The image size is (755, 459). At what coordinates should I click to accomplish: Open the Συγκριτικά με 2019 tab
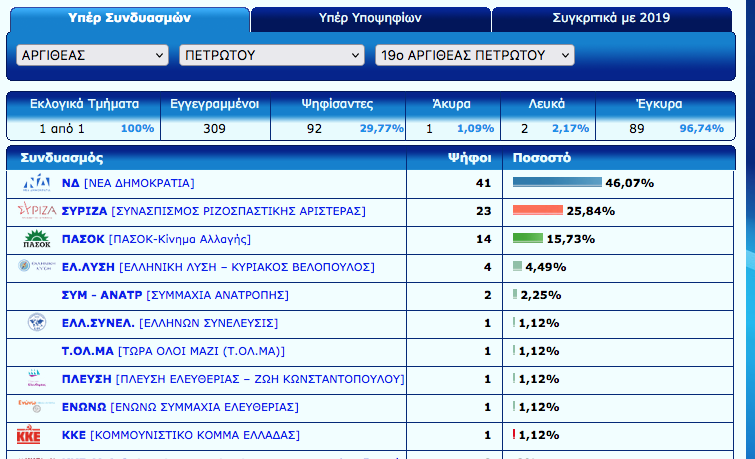tap(611, 18)
